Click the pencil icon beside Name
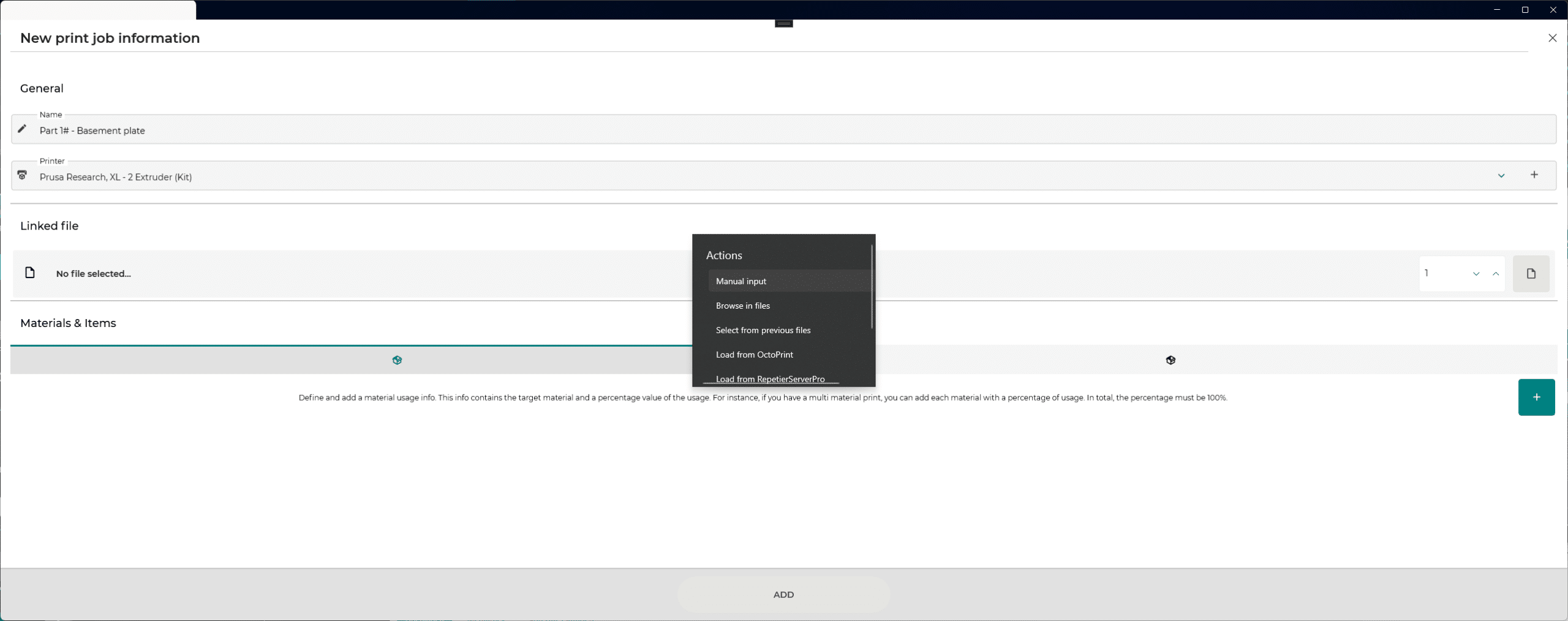Viewport: 1568px width, 621px height. coord(22,129)
